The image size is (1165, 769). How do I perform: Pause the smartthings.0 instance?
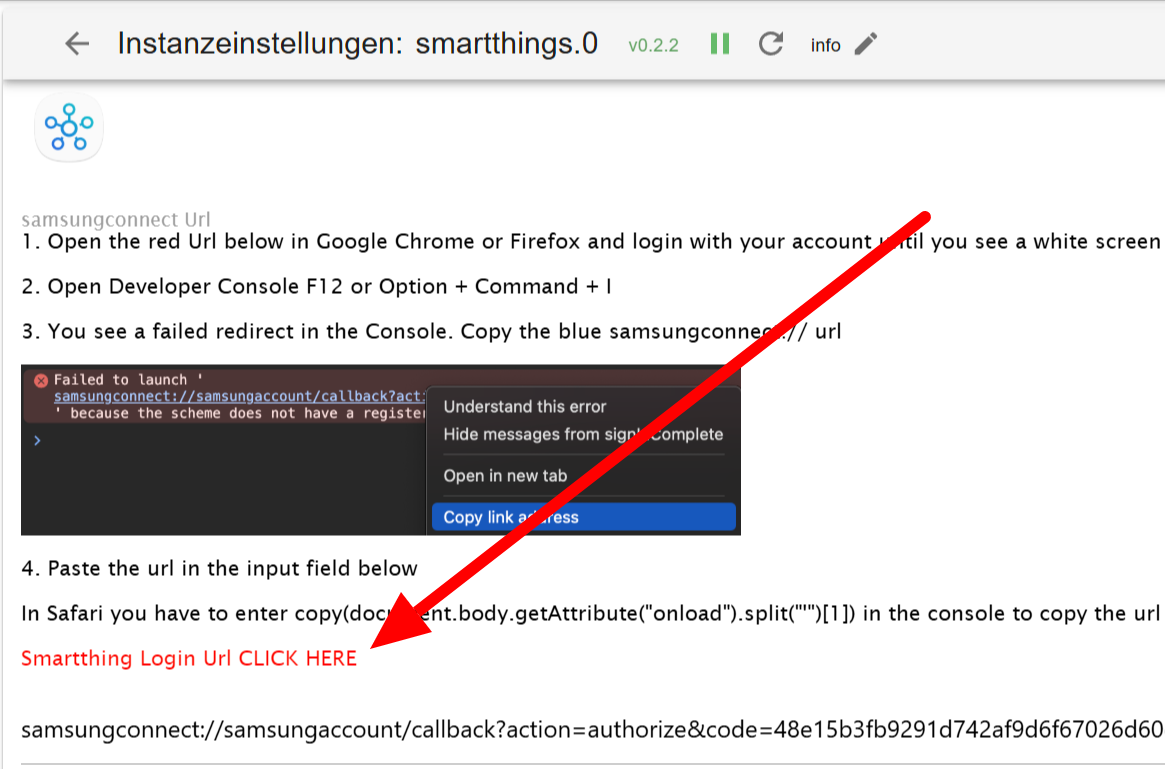point(719,44)
